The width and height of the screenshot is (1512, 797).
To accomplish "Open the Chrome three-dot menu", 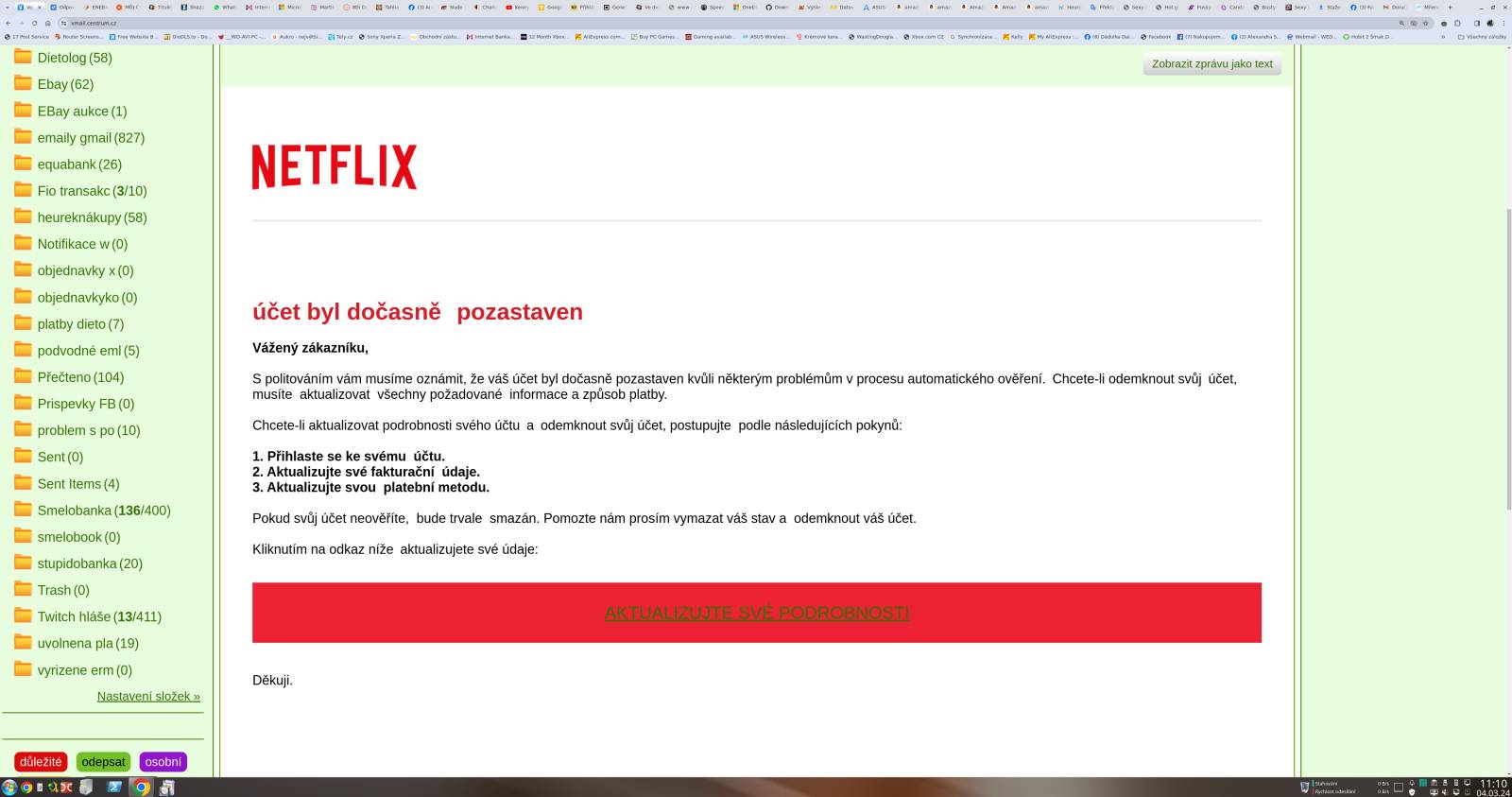I will [1503, 23].
